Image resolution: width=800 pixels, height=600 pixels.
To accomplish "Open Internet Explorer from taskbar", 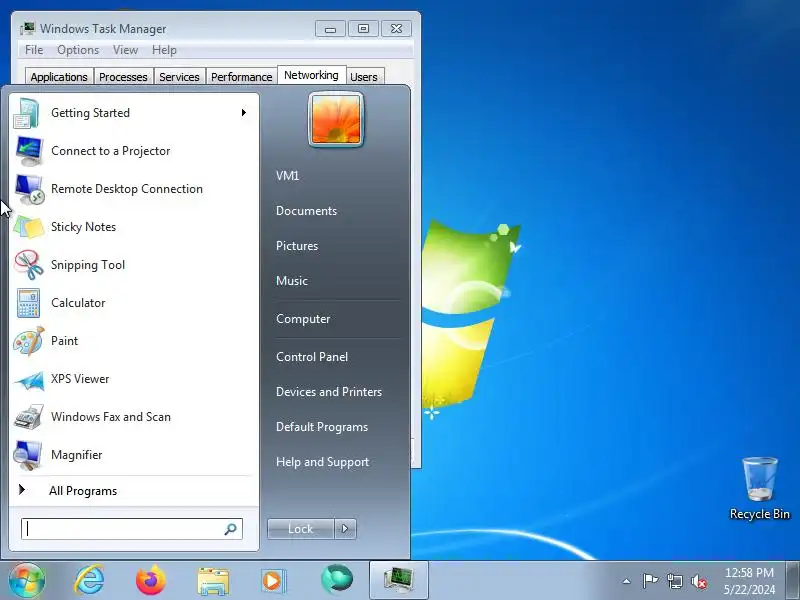I will pos(89,580).
